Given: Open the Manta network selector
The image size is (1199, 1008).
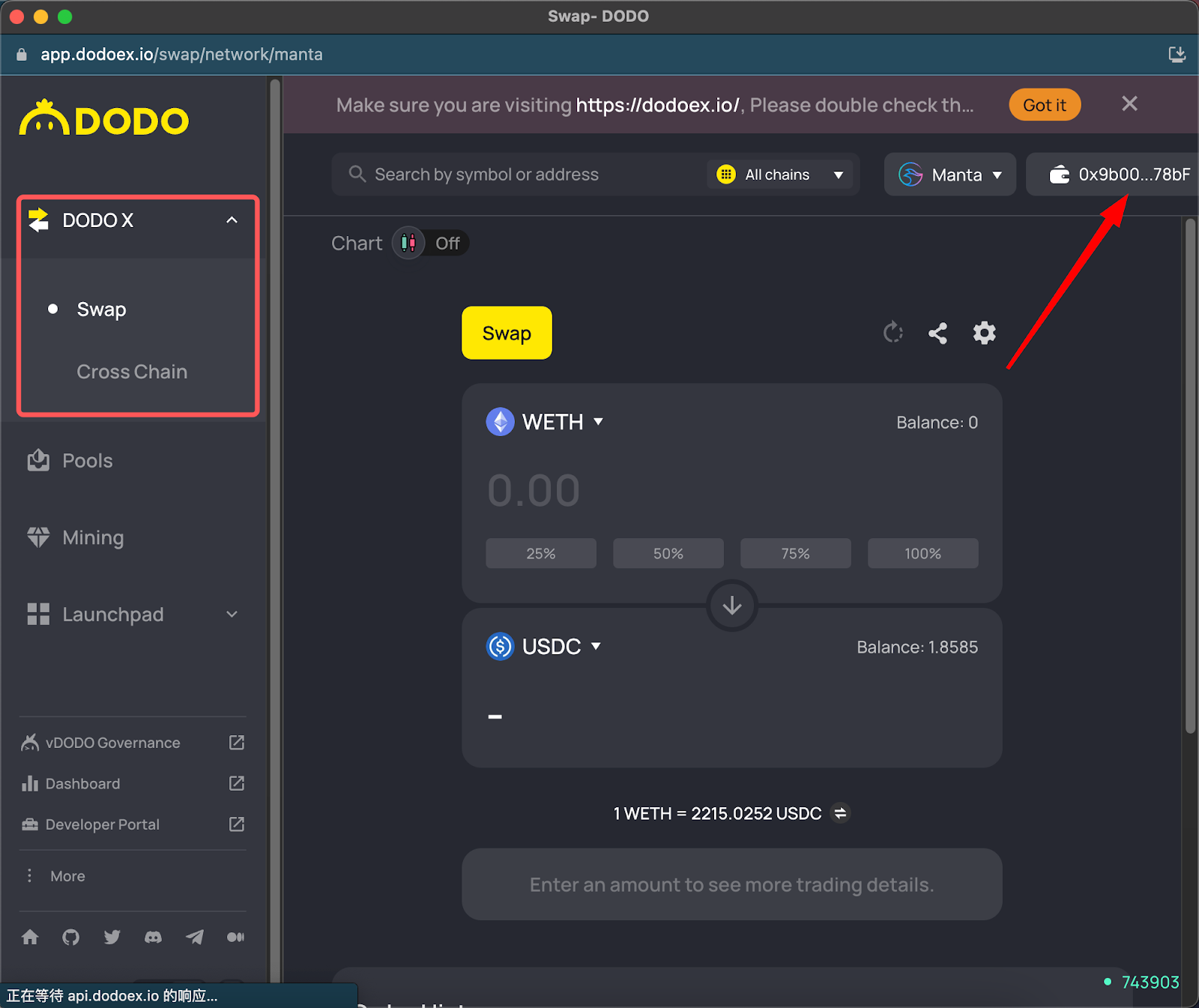Looking at the screenshot, I should [949, 175].
